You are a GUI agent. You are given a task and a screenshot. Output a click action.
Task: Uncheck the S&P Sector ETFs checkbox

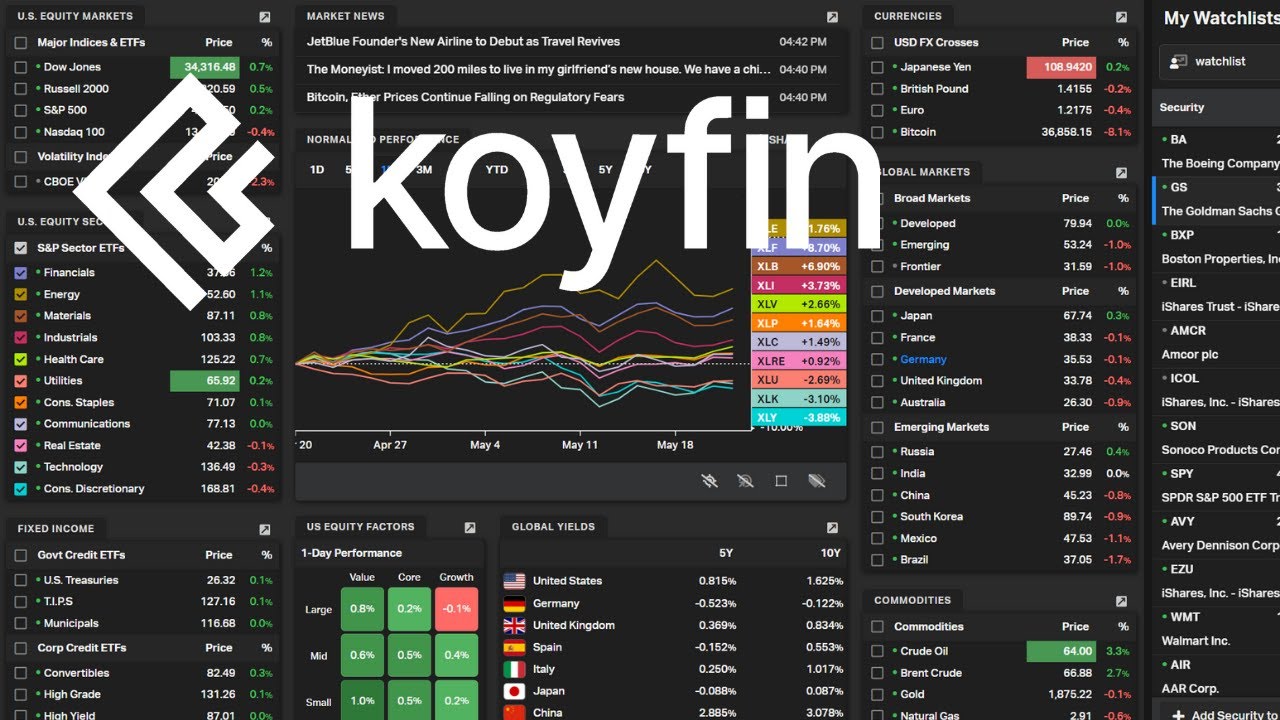click(21, 248)
